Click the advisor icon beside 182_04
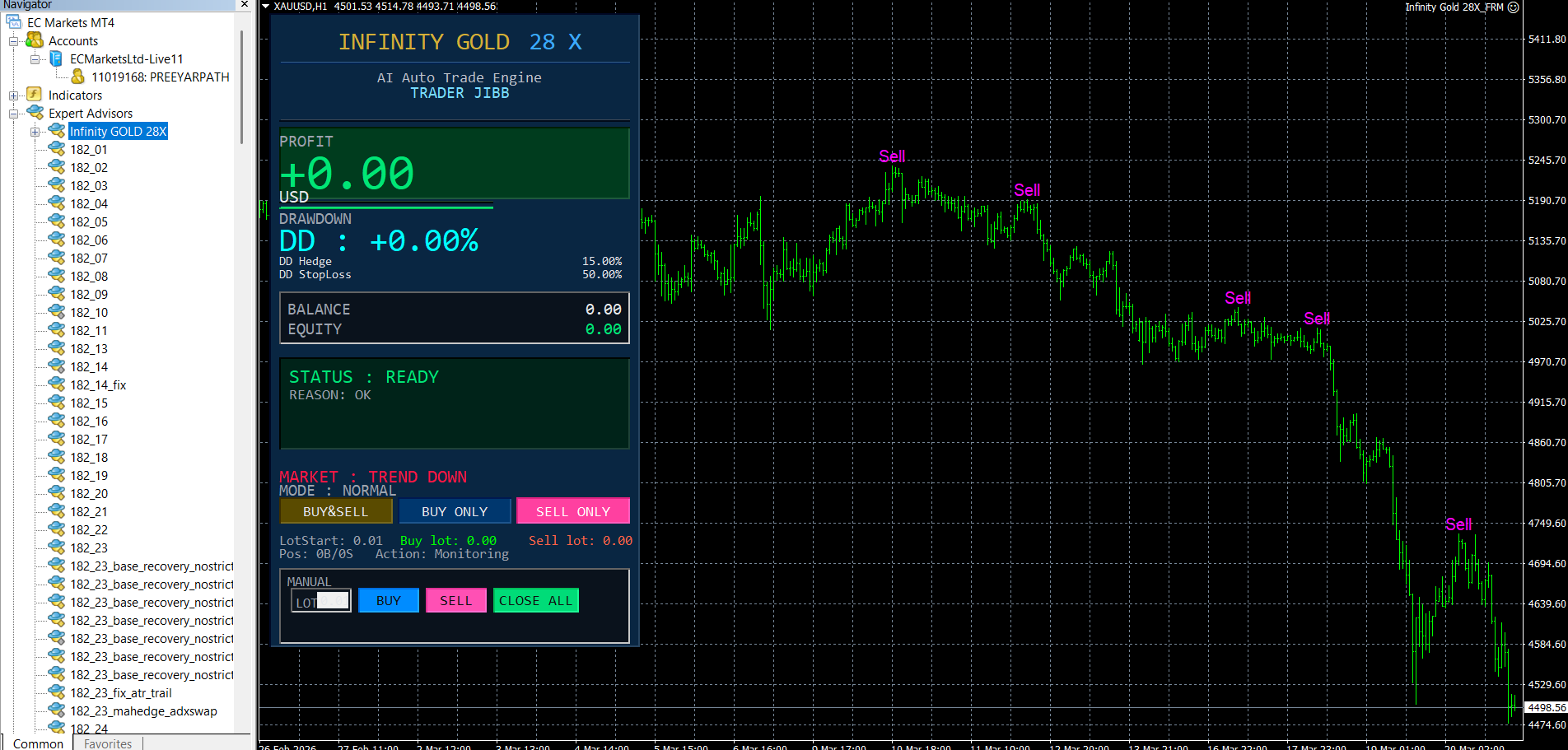Screen dimensions: 1568x750 click(x=57, y=203)
